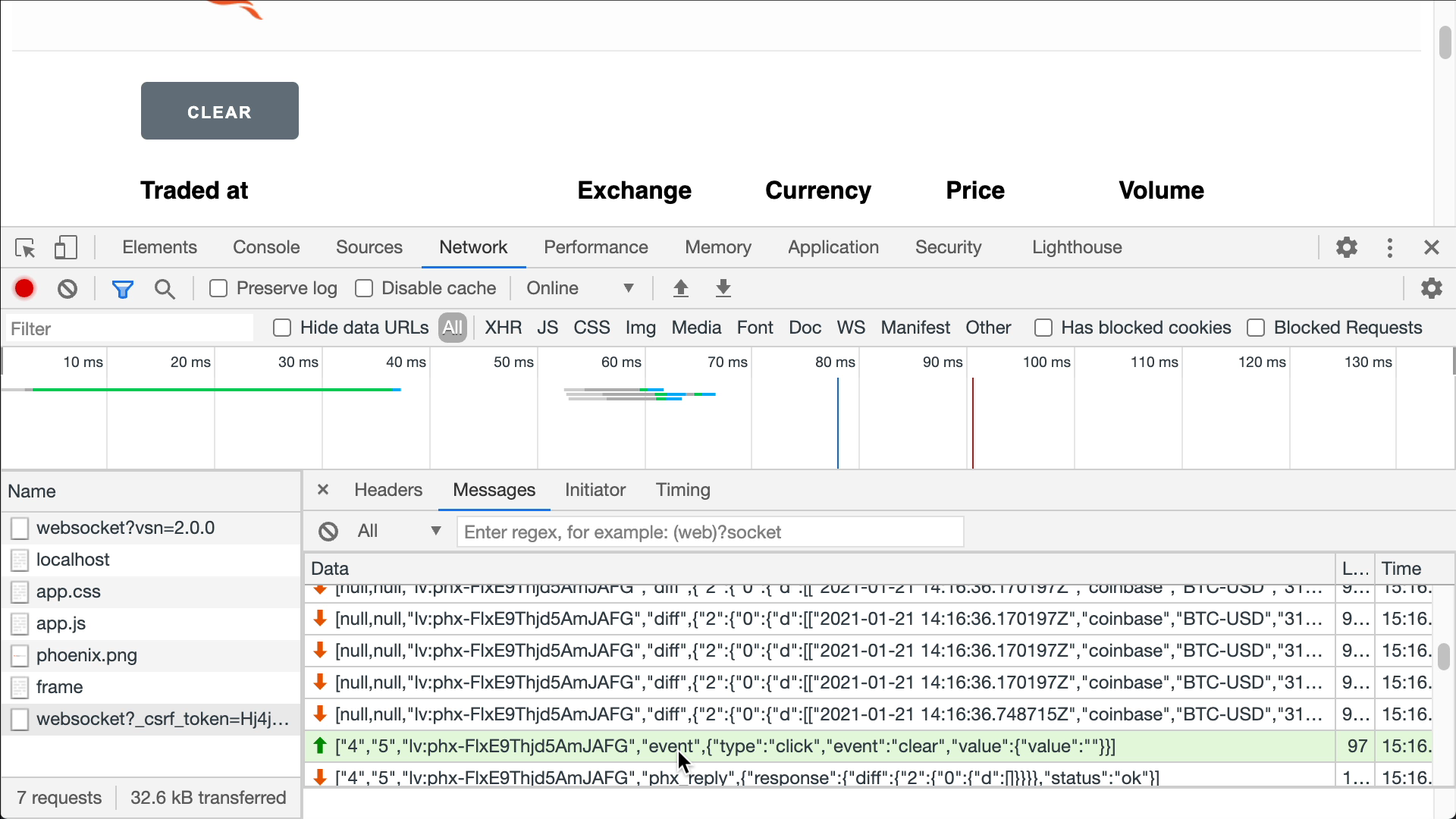
Task: Sort by the Time column header
Action: (x=1404, y=569)
